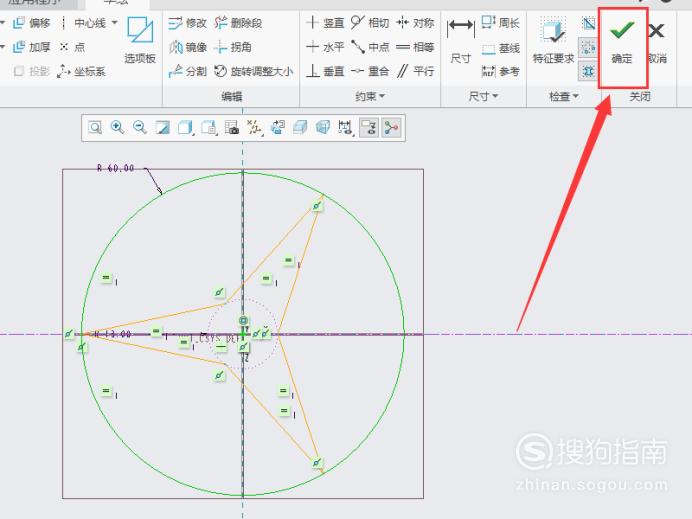Click the 偏移 (Offset) tool
This screenshot has width=692, height=519.
31,23
